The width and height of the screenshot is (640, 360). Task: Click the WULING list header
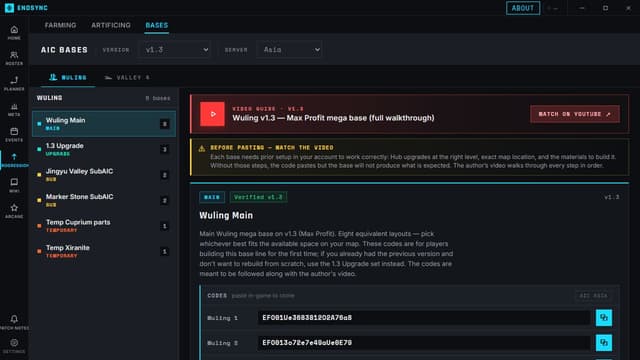coord(49,98)
